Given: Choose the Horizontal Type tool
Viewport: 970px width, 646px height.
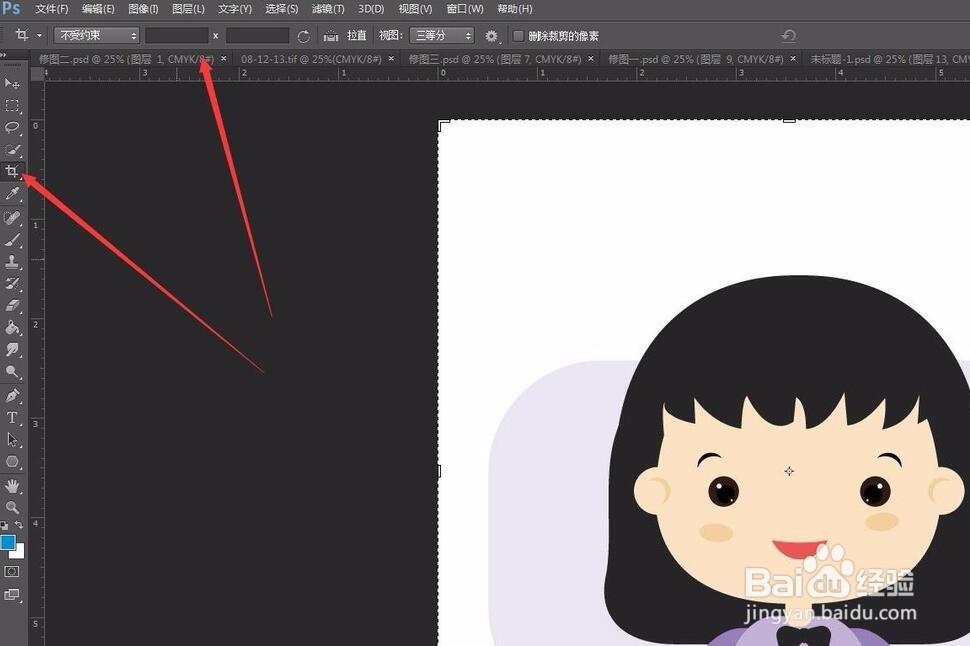Looking at the screenshot, I should [x=12, y=417].
